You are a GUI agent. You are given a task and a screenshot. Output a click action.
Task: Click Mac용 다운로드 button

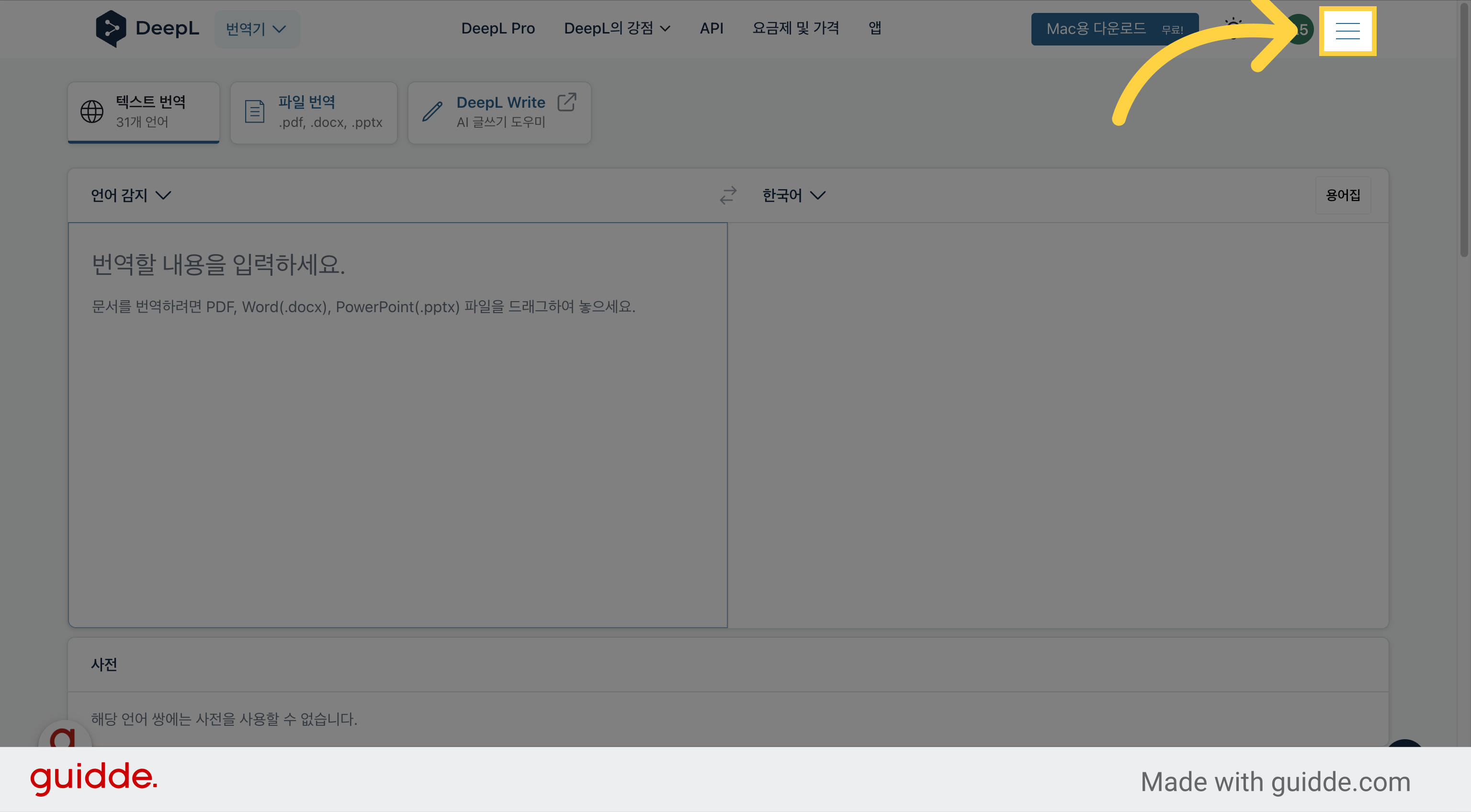(1114, 29)
